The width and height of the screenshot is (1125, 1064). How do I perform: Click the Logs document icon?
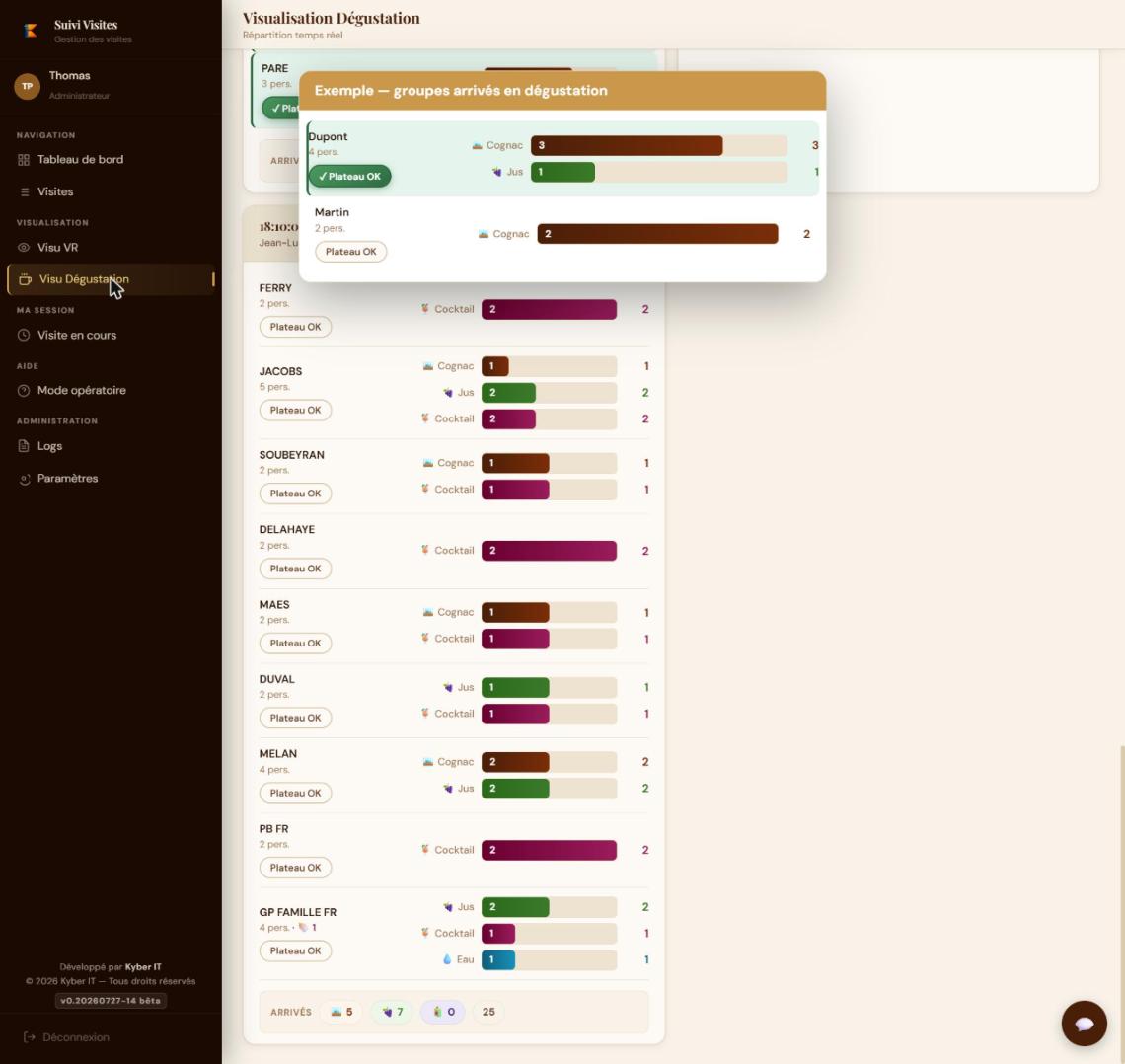[x=24, y=446]
